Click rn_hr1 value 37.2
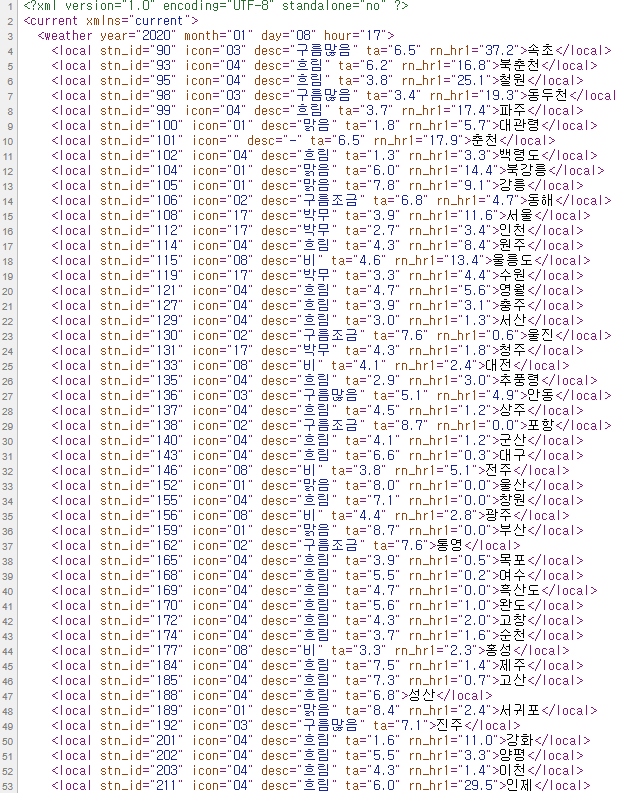Screen dimensions: 619x793 tap(500, 51)
